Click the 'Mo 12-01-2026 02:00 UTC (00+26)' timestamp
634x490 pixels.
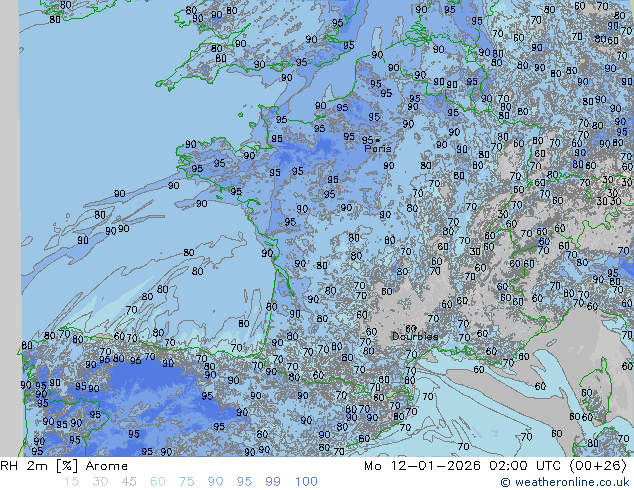point(495,466)
